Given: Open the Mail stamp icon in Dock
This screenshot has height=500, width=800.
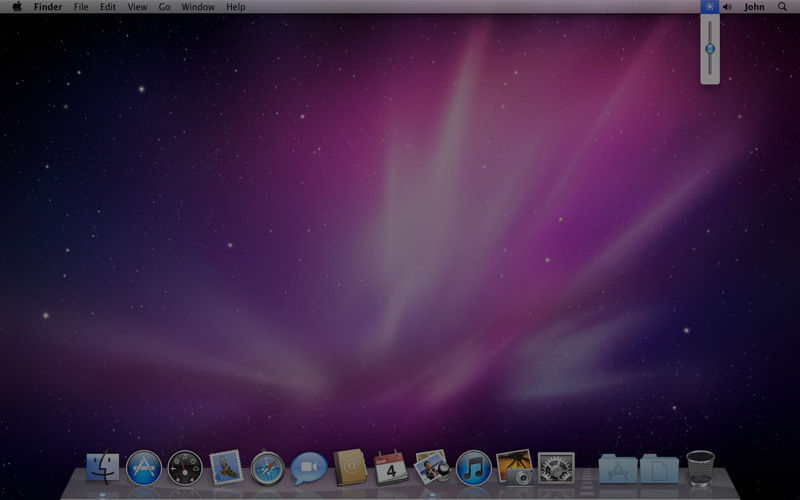Looking at the screenshot, I should point(226,467).
